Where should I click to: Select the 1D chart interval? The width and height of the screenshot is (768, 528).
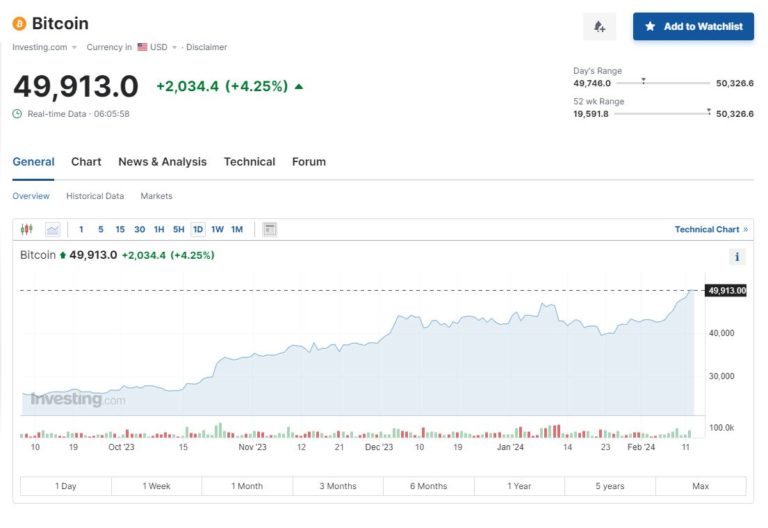[198, 229]
